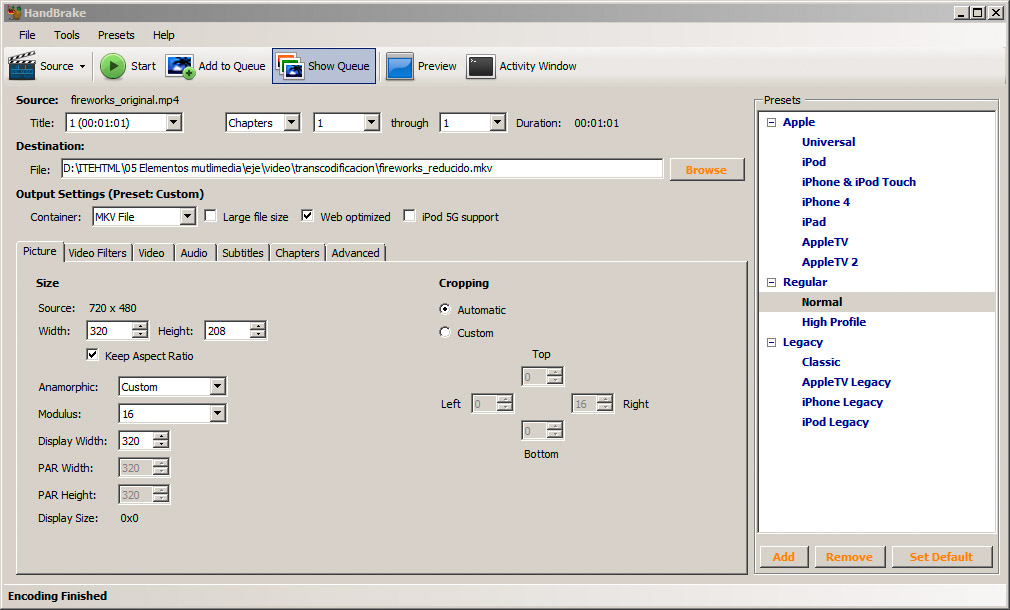Open the Presets menu

(x=116, y=35)
